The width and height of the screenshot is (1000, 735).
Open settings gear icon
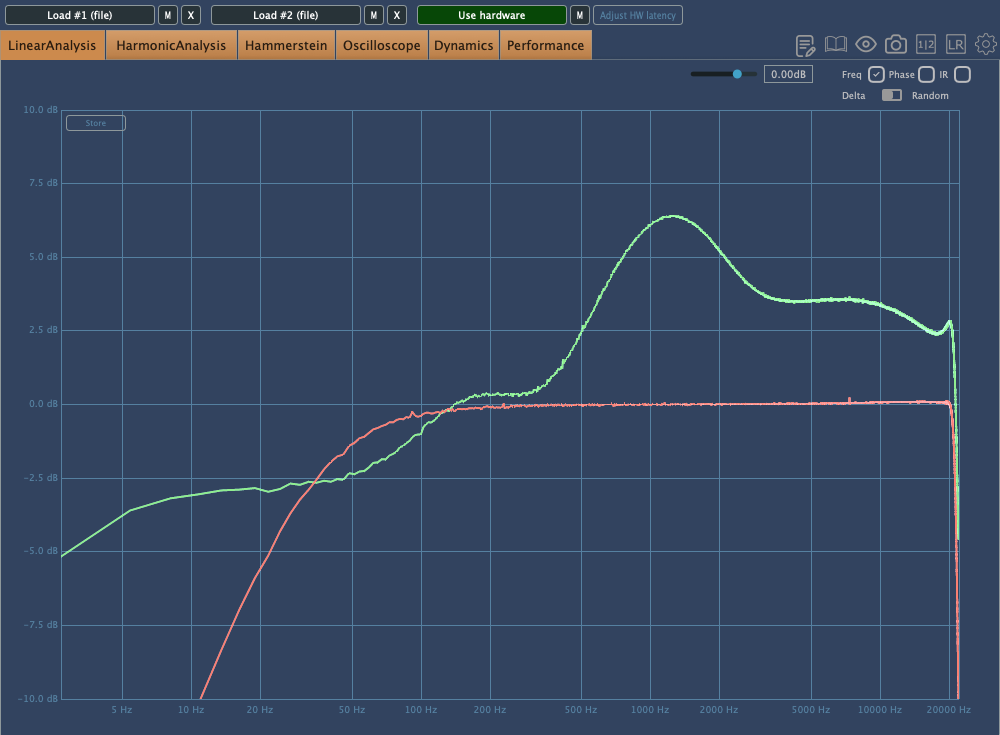pyautogui.click(x=986, y=45)
